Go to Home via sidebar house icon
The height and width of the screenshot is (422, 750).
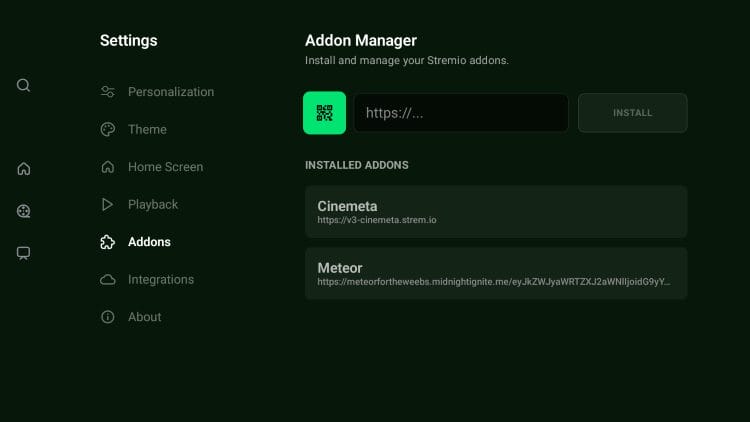click(23, 168)
